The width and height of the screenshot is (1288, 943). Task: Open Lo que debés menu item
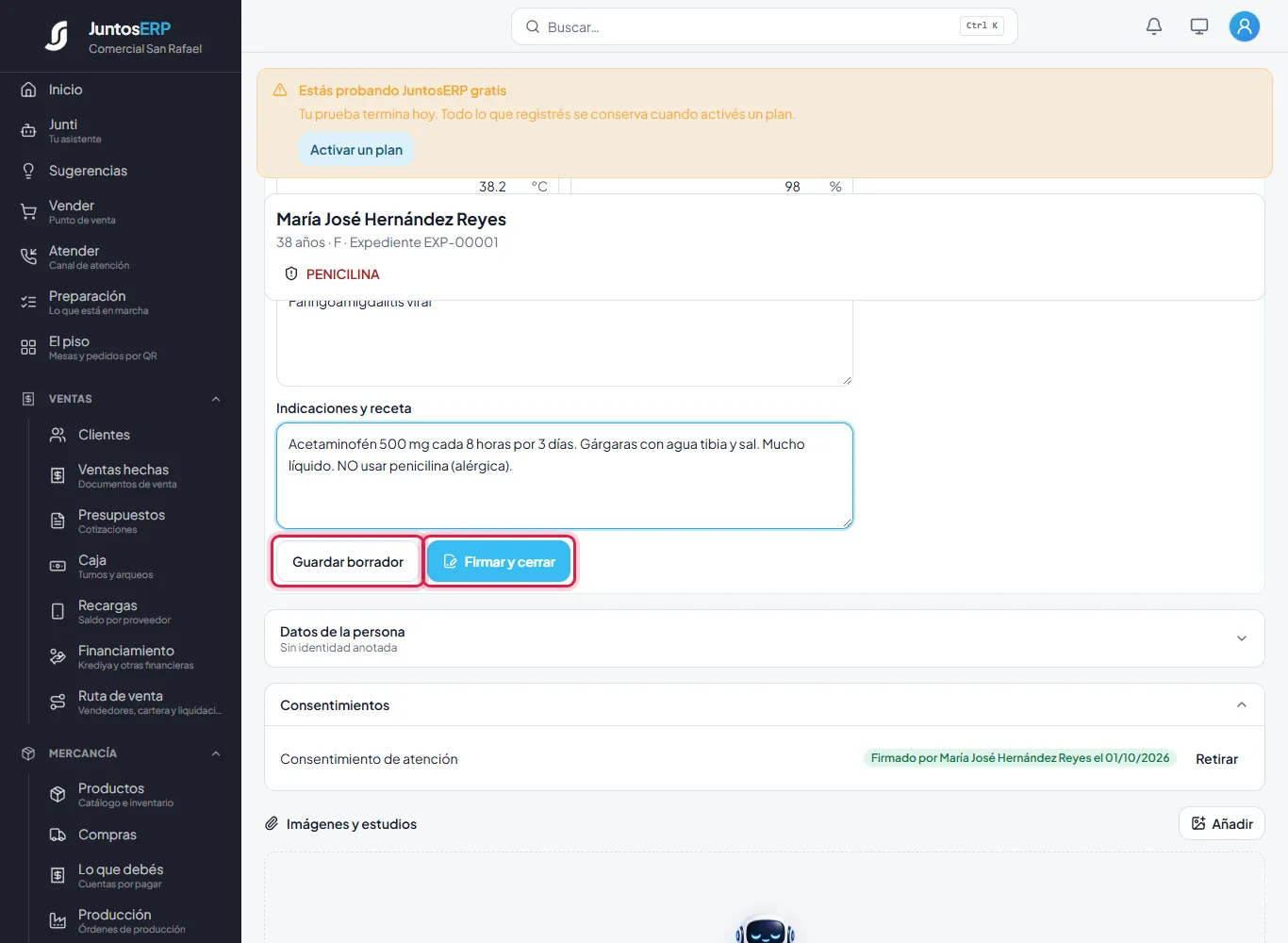click(x=134, y=876)
